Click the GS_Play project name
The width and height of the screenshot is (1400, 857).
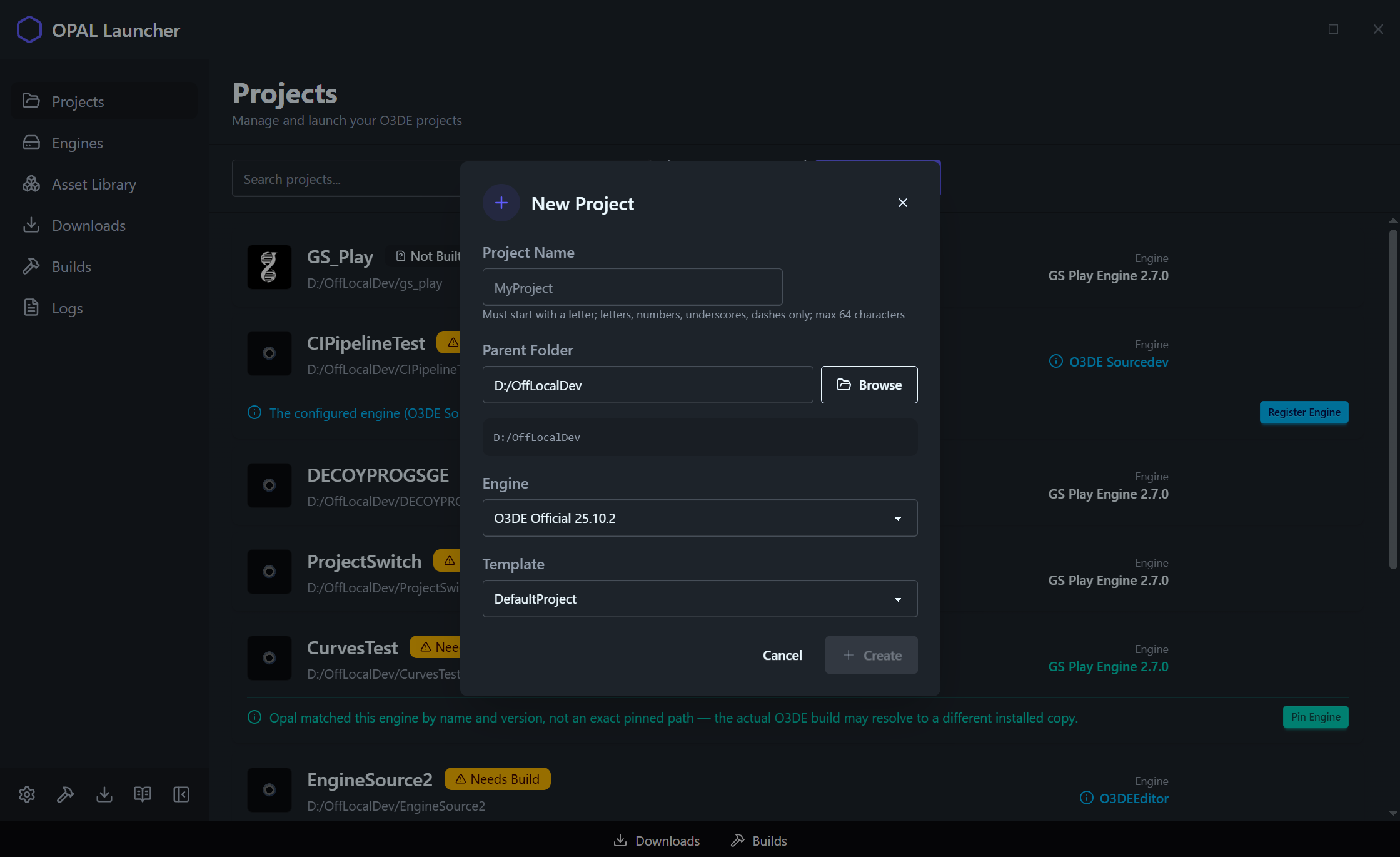click(x=340, y=256)
